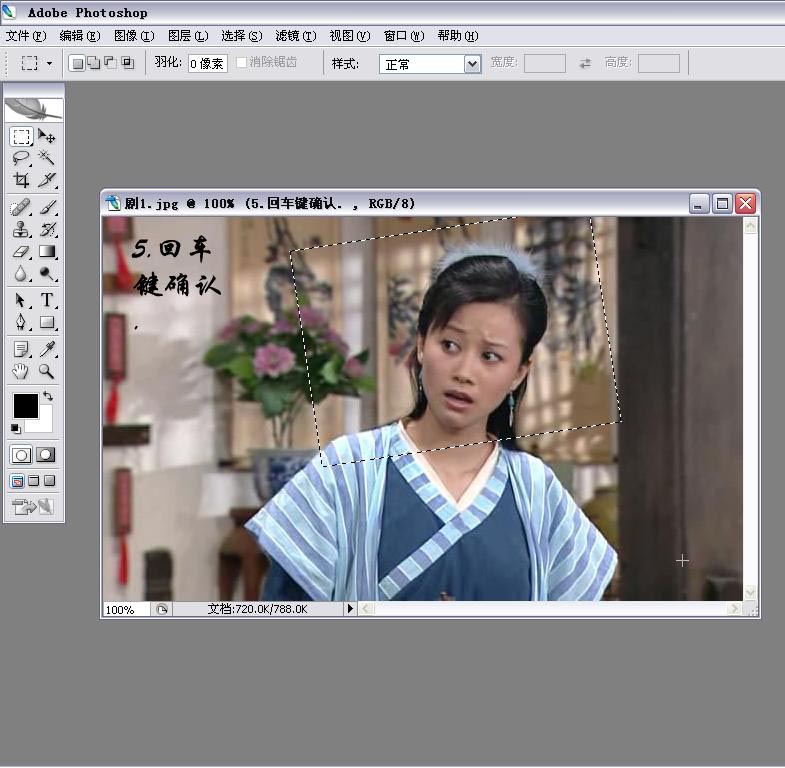Swap foreground and background colors
This screenshot has width=785, height=768.
point(48,396)
